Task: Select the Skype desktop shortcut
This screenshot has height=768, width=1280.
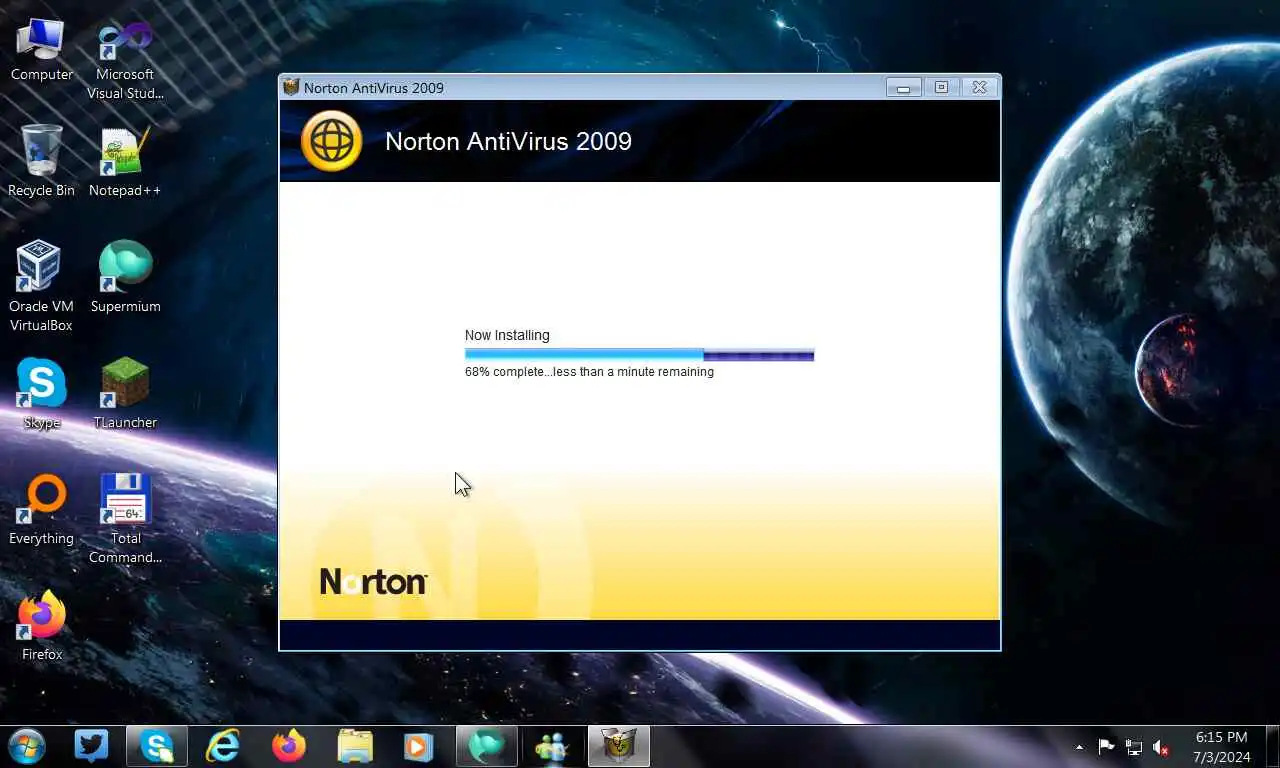Action: click(41, 394)
